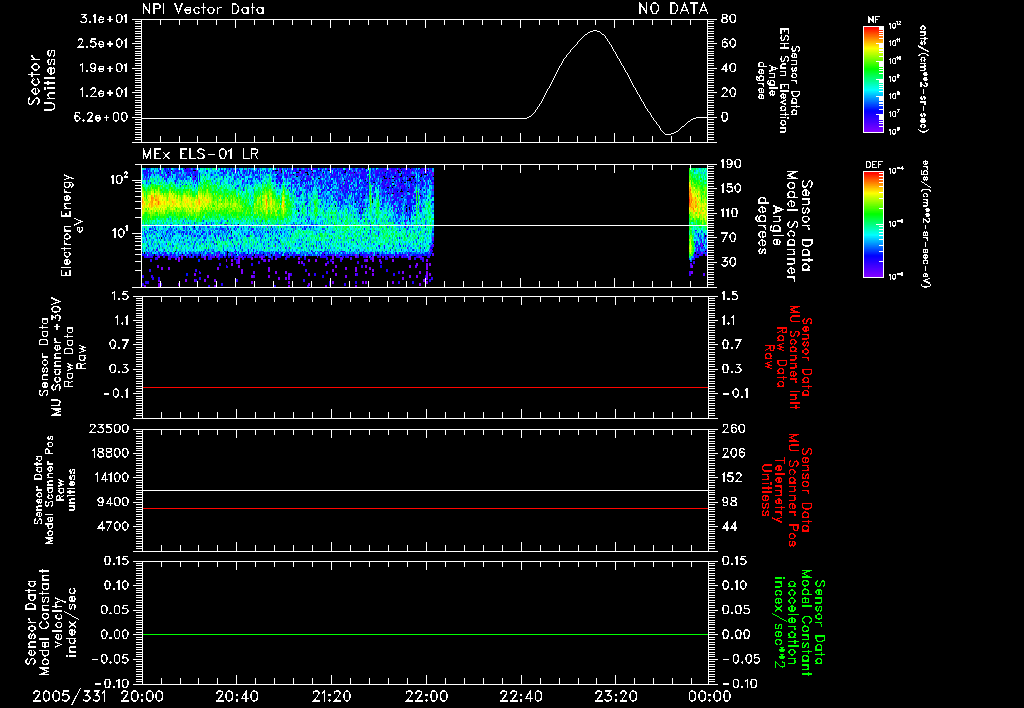Image resolution: width=1024 pixels, height=708 pixels.
Task: Click the '23500' scanner position tick
Action: click(108, 428)
